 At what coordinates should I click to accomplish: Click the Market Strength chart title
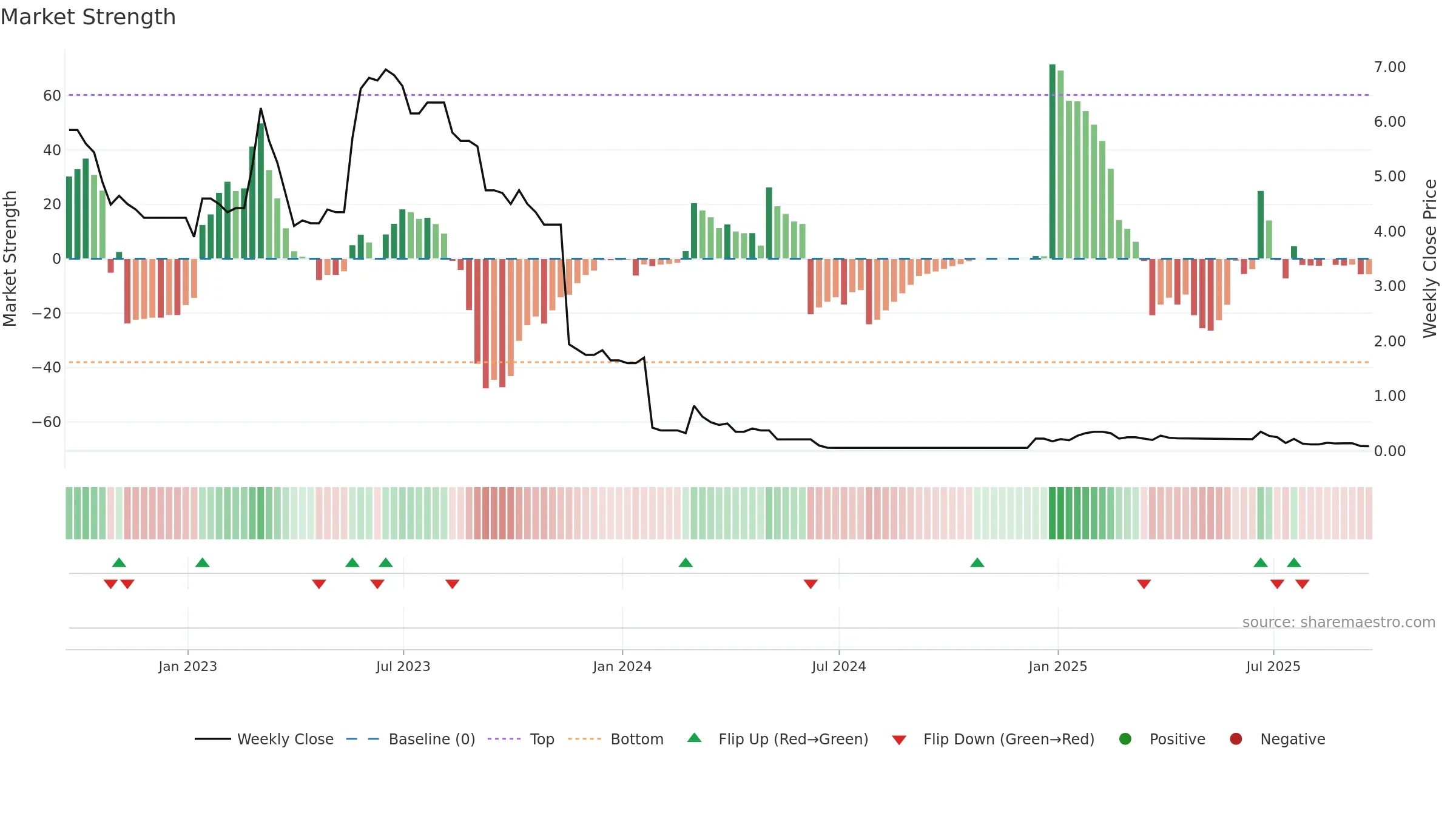click(89, 17)
